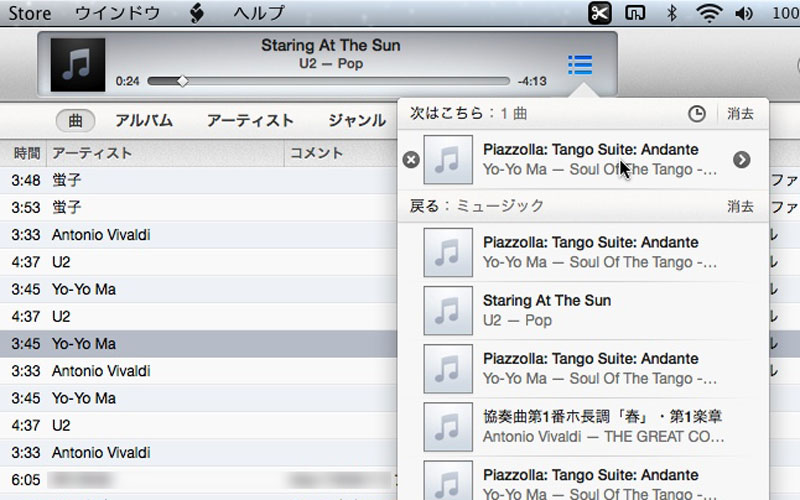Viewport: 800px width, 500px height.
Task: Open arrow options for queued Piazzolla track
Action: click(741, 160)
